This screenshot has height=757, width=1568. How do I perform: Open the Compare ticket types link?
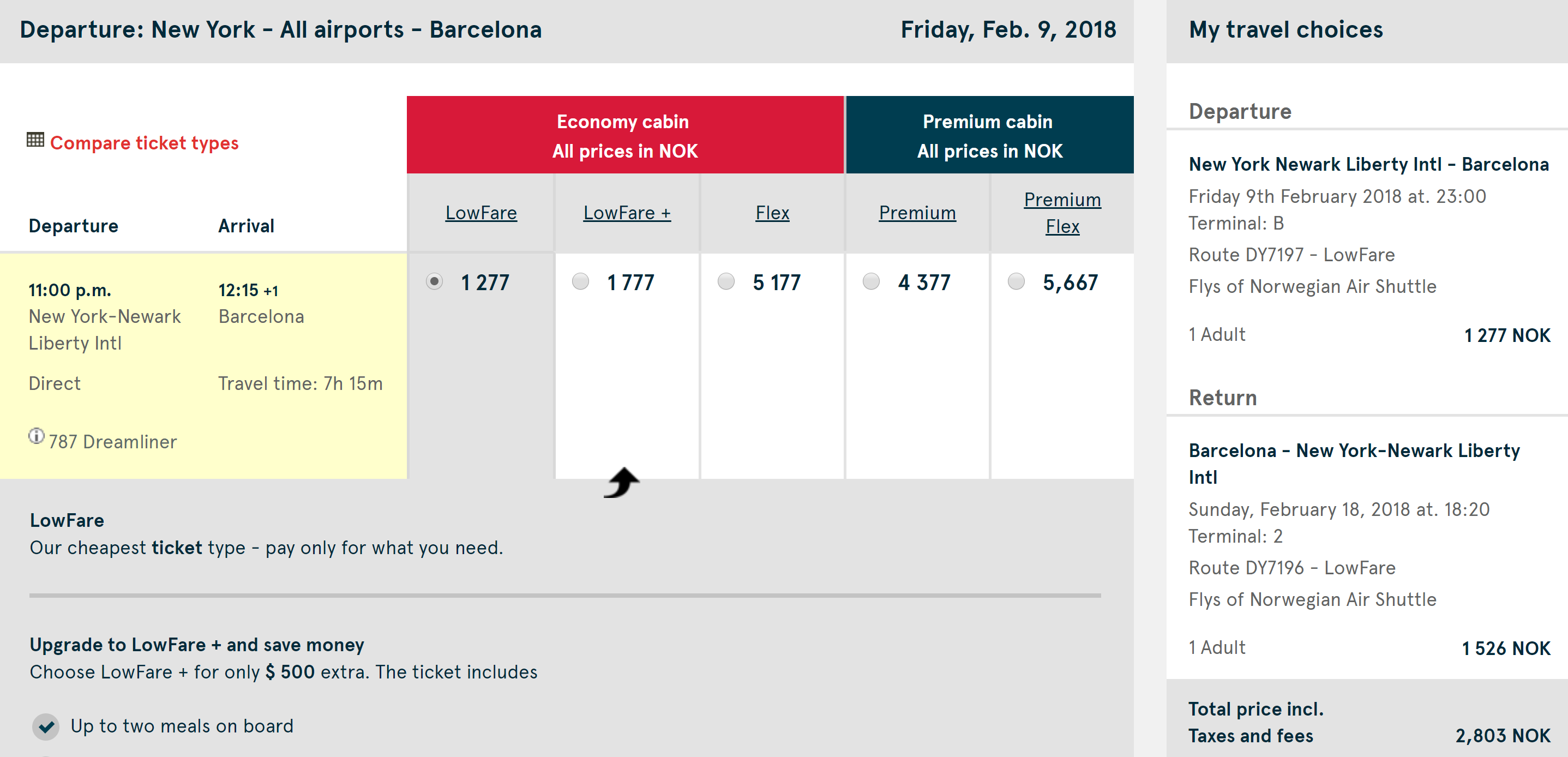pos(145,143)
